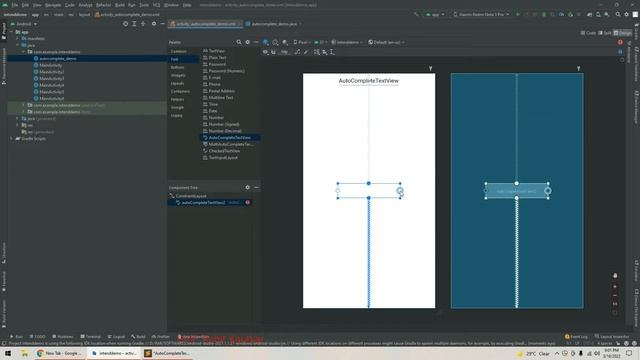Choose AutoCompleteTextView from the palette

[x=229, y=138]
